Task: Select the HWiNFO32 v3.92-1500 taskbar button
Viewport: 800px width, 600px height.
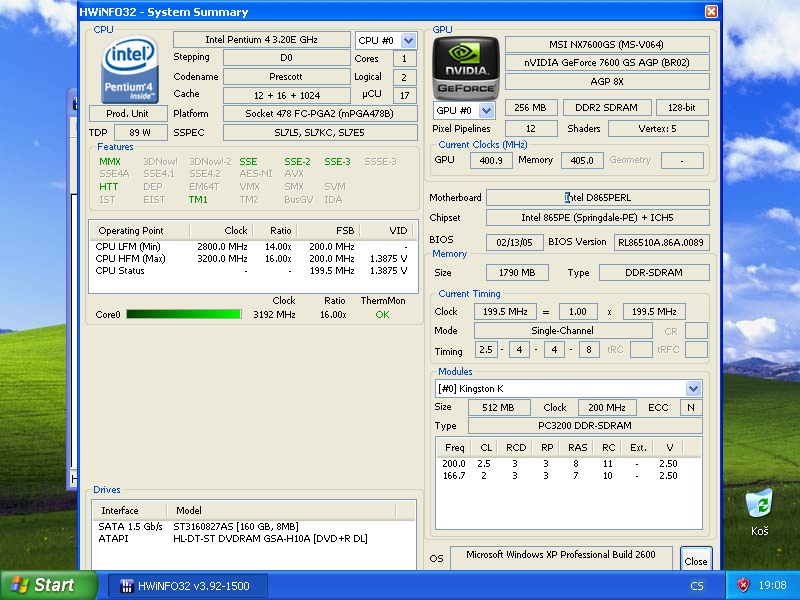Action: tap(188, 586)
